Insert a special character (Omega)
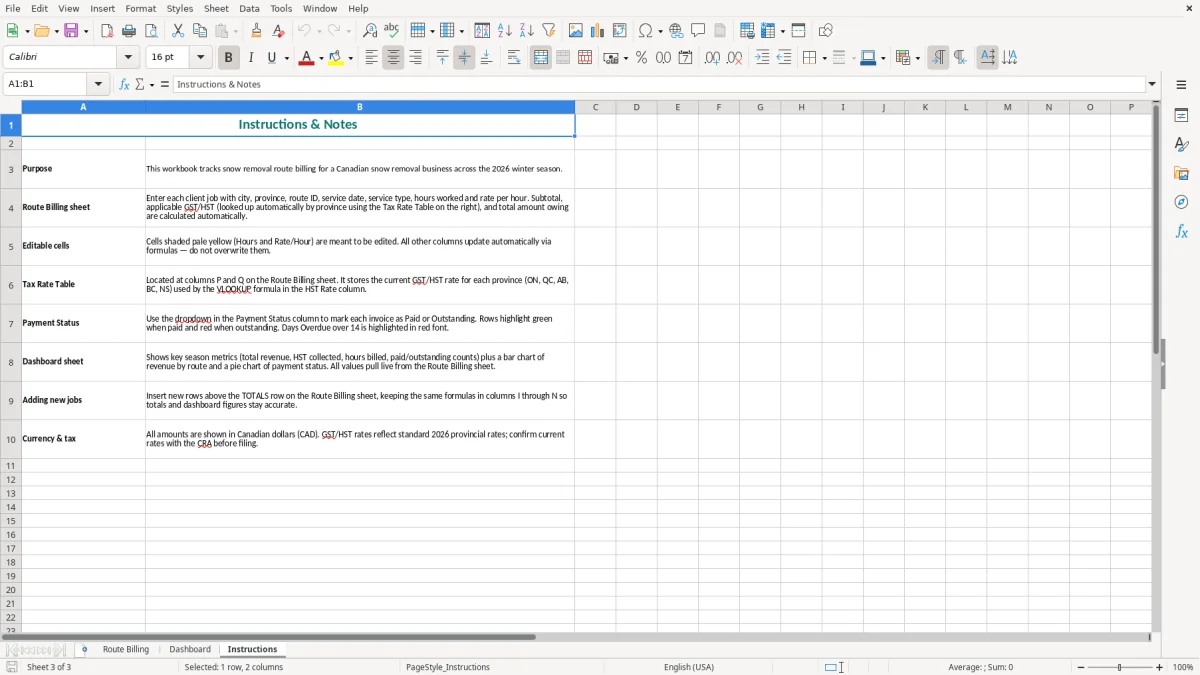This screenshot has height=675, width=1200. click(646, 31)
